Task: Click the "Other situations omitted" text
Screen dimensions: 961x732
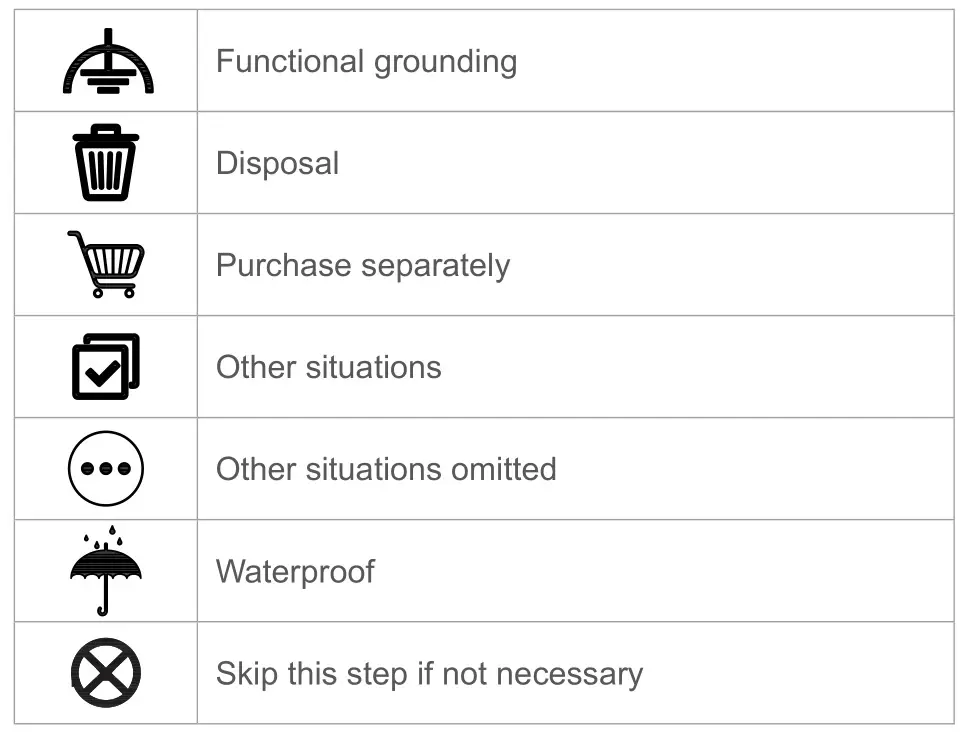Action: 386,469
